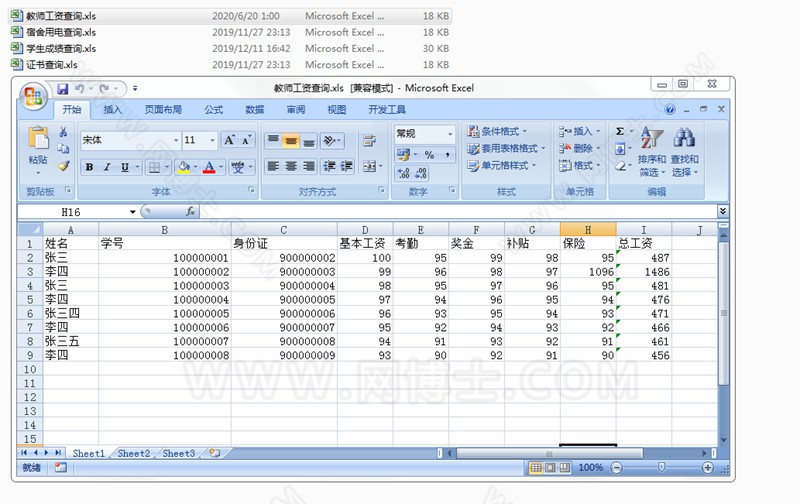The width and height of the screenshot is (800, 504).
Task: Align text right
Action: coord(308,166)
